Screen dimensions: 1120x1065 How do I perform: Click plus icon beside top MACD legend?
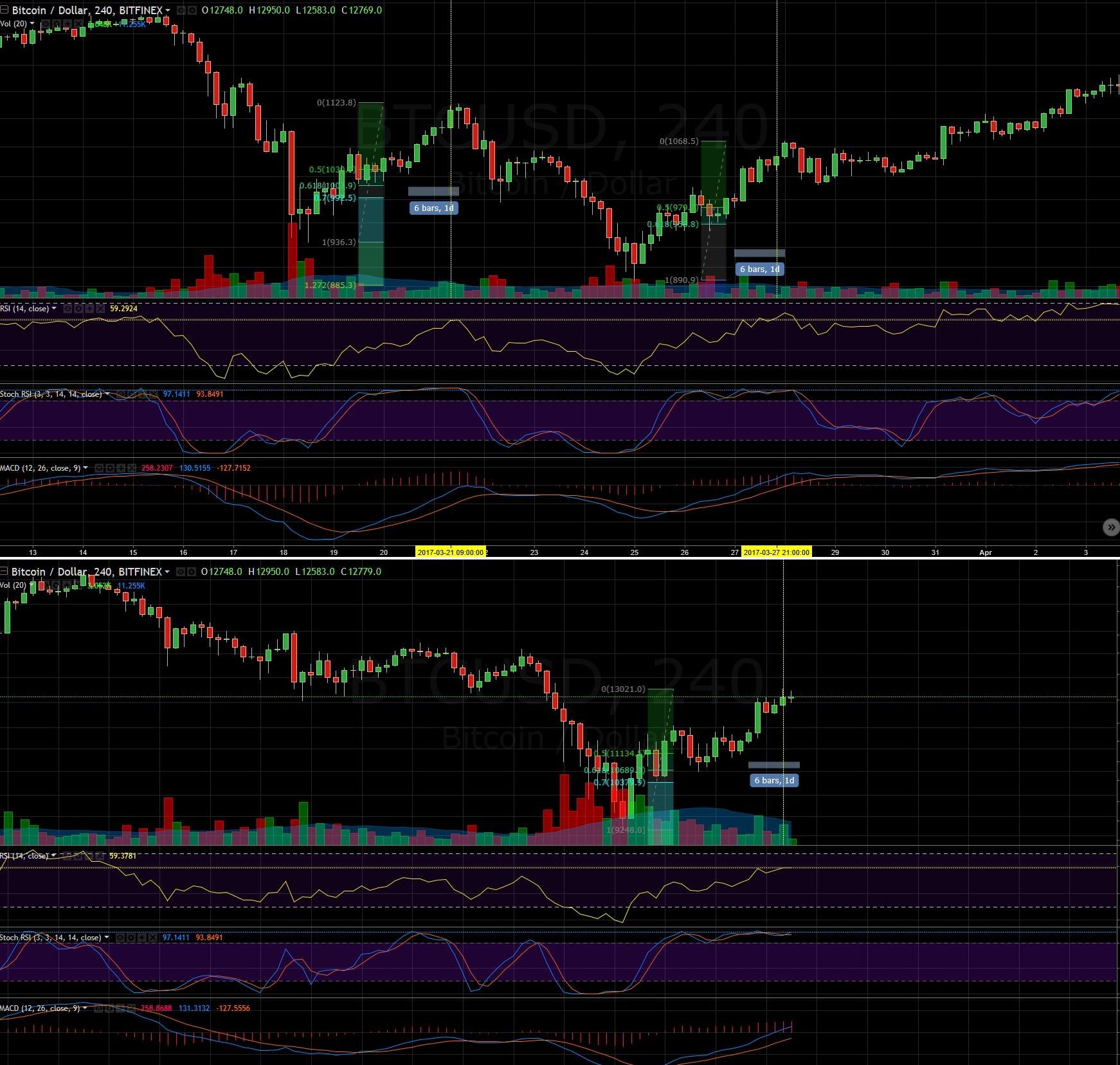[121, 468]
